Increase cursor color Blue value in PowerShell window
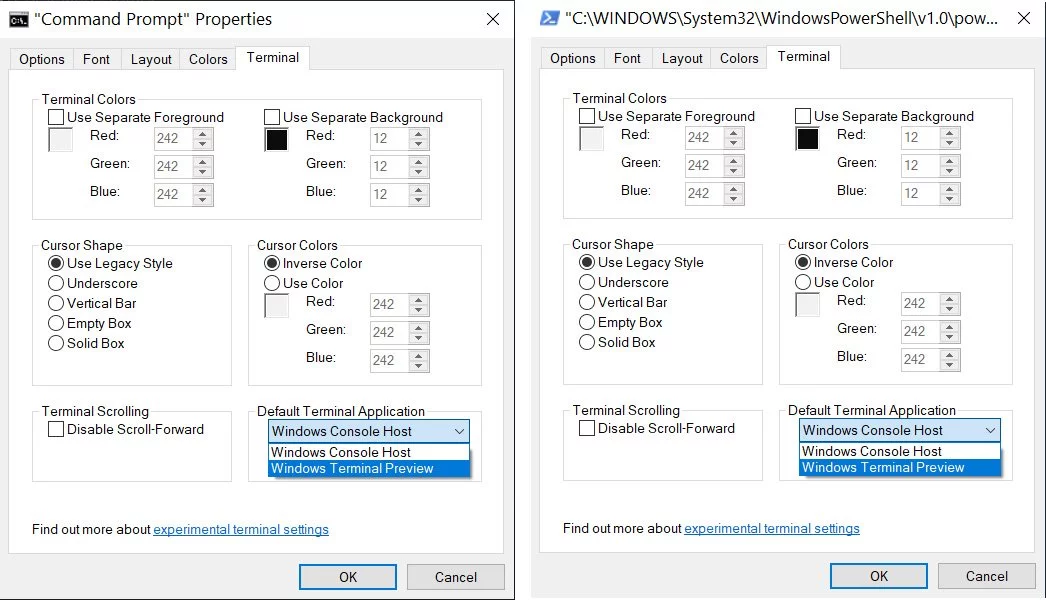This screenshot has width=1046, height=600. coord(949,354)
